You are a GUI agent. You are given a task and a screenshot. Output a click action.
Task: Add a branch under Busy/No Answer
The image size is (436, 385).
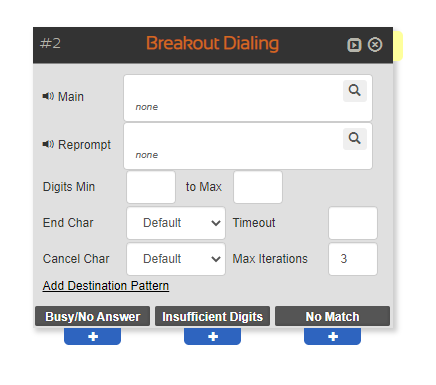[x=92, y=336]
